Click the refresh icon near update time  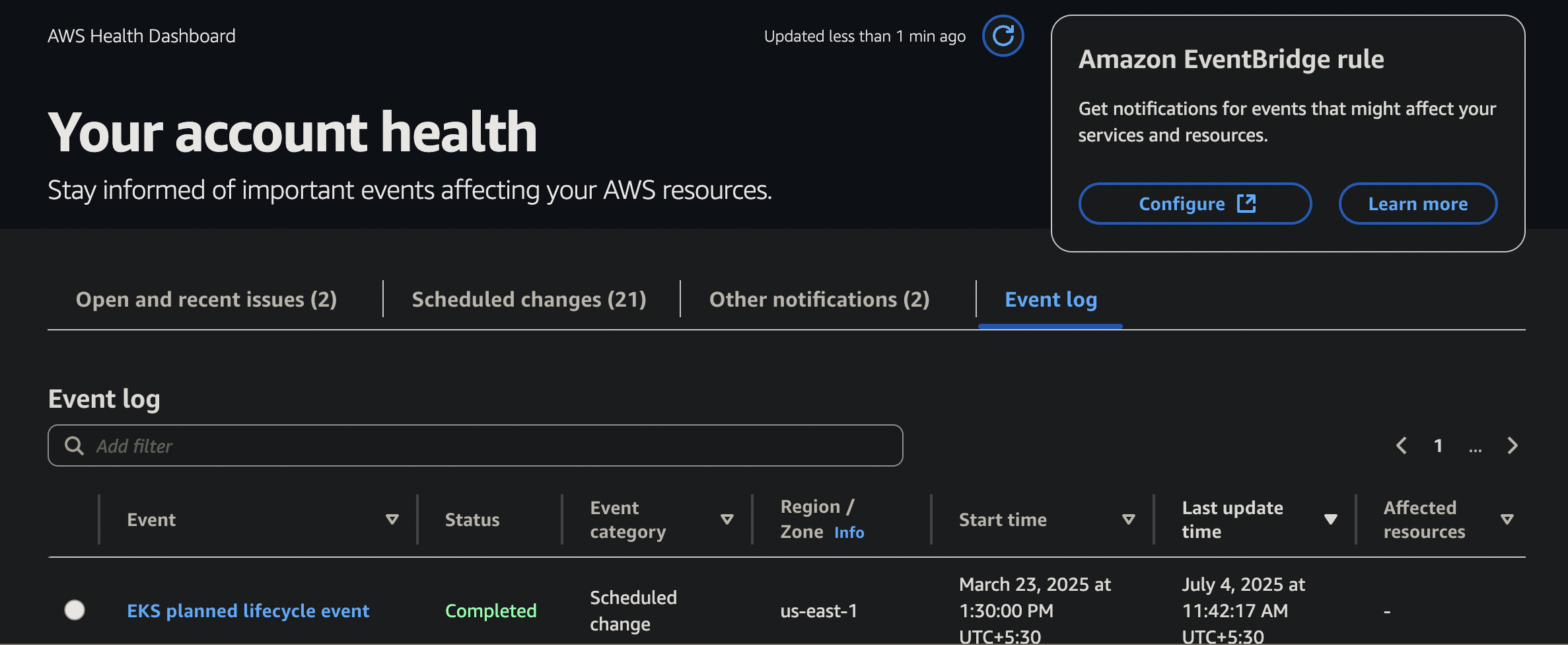click(x=1003, y=36)
